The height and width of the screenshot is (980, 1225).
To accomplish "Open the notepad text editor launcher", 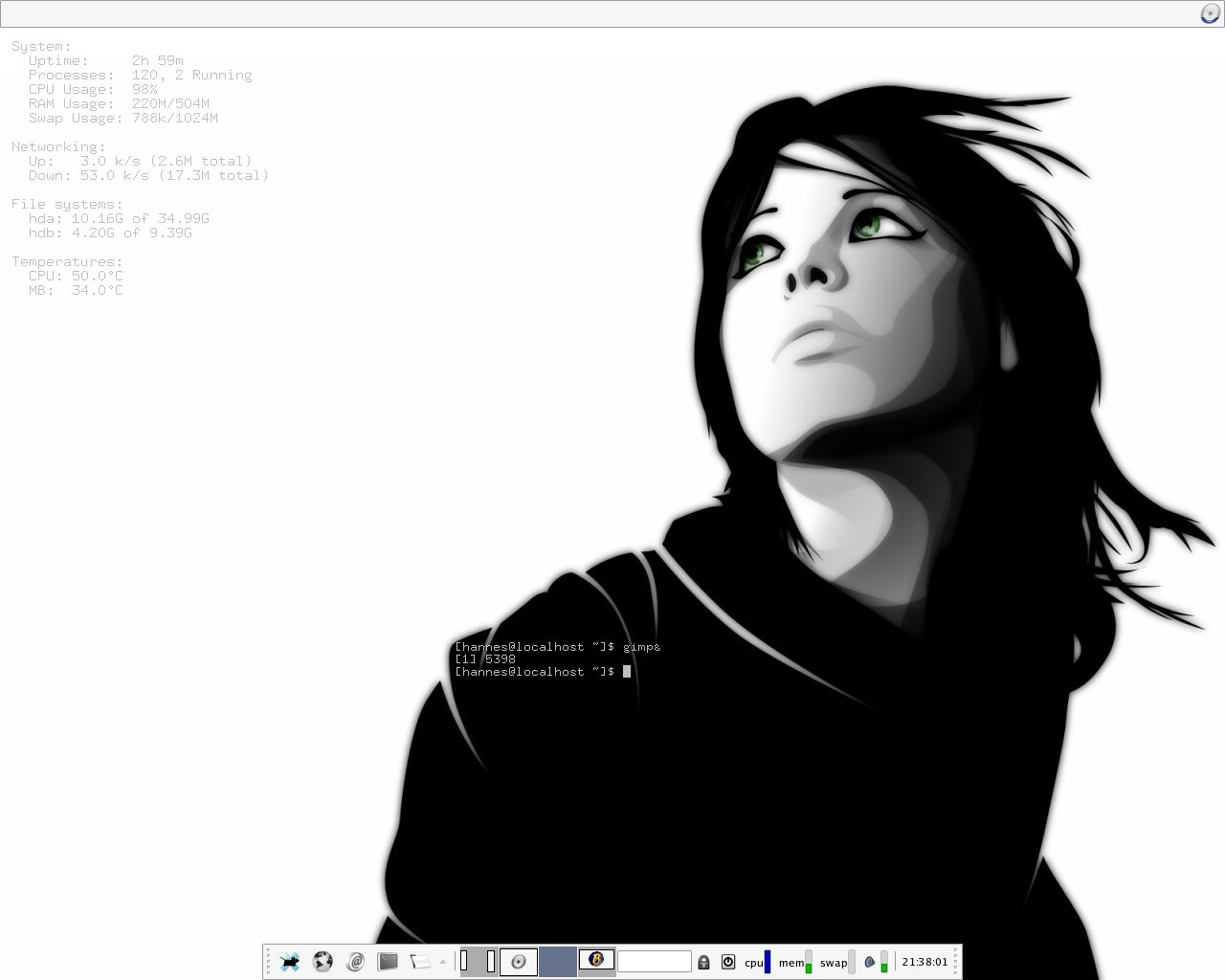I will (x=419, y=962).
